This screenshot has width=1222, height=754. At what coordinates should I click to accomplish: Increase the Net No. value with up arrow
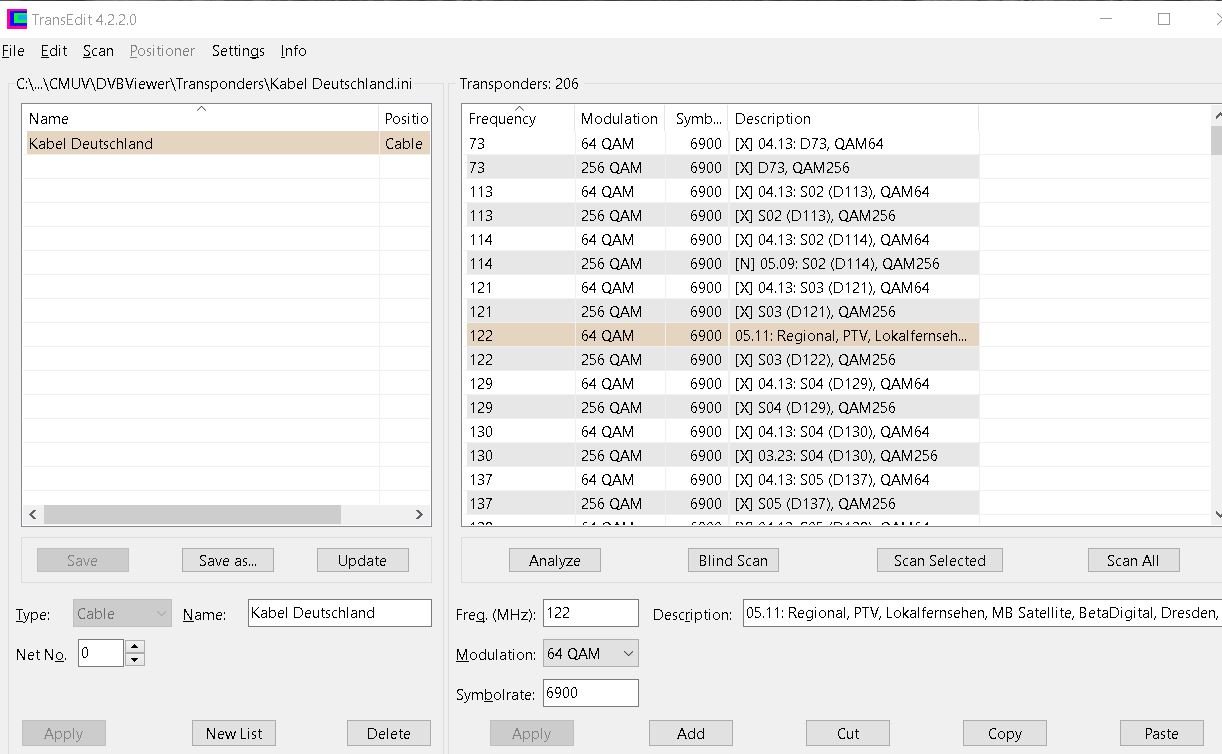(135, 647)
